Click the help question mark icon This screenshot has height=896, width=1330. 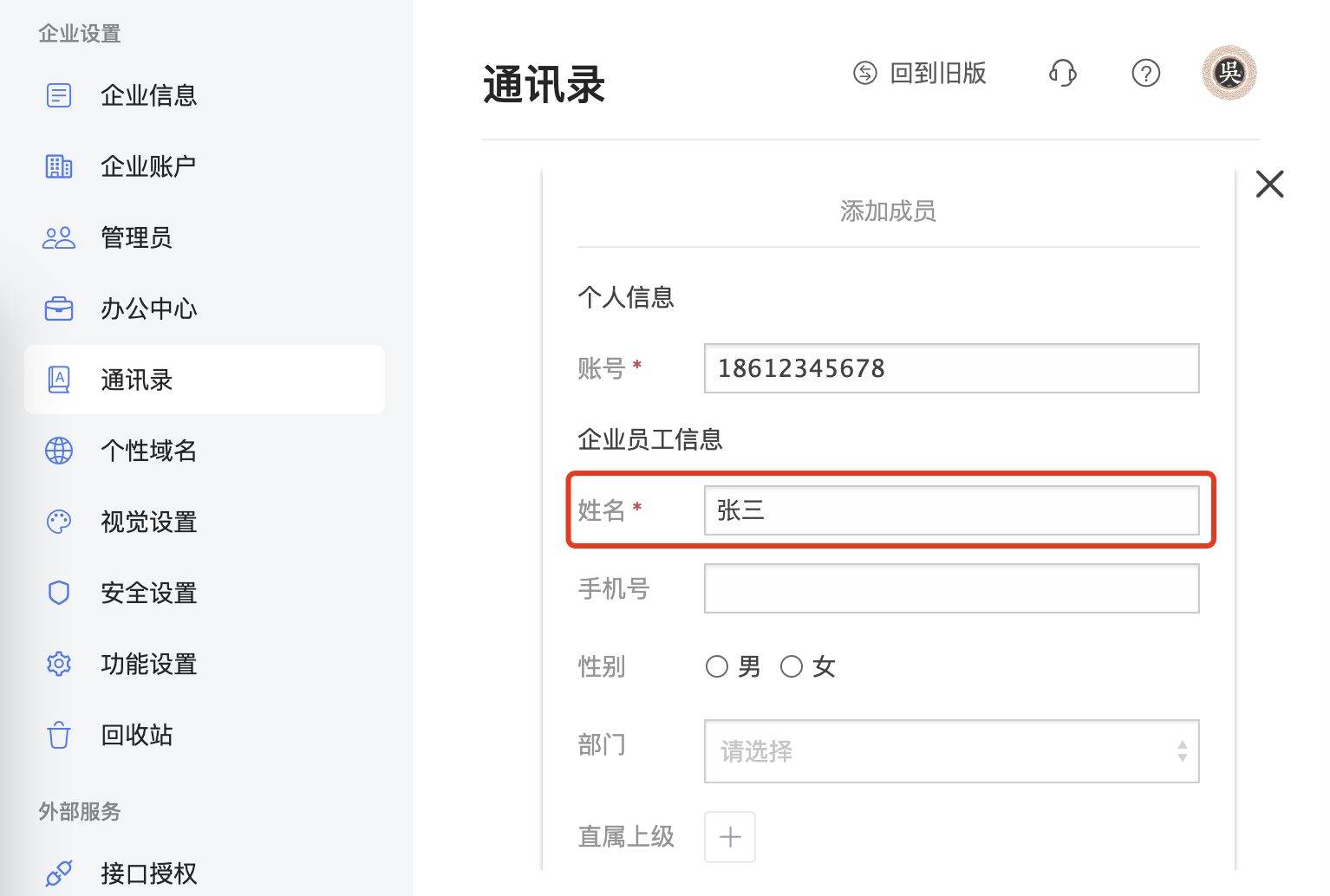(x=1146, y=74)
